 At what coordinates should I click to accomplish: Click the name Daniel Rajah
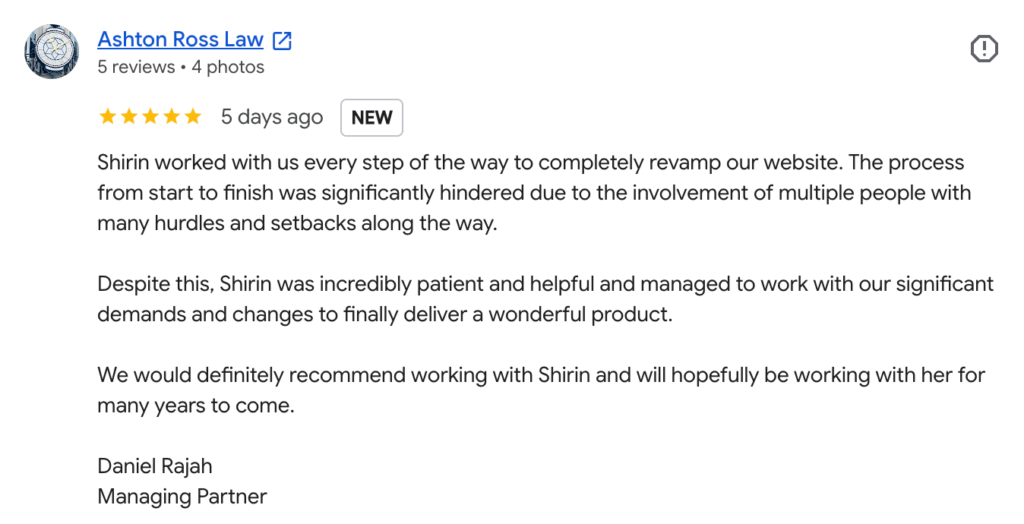(155, 467)
